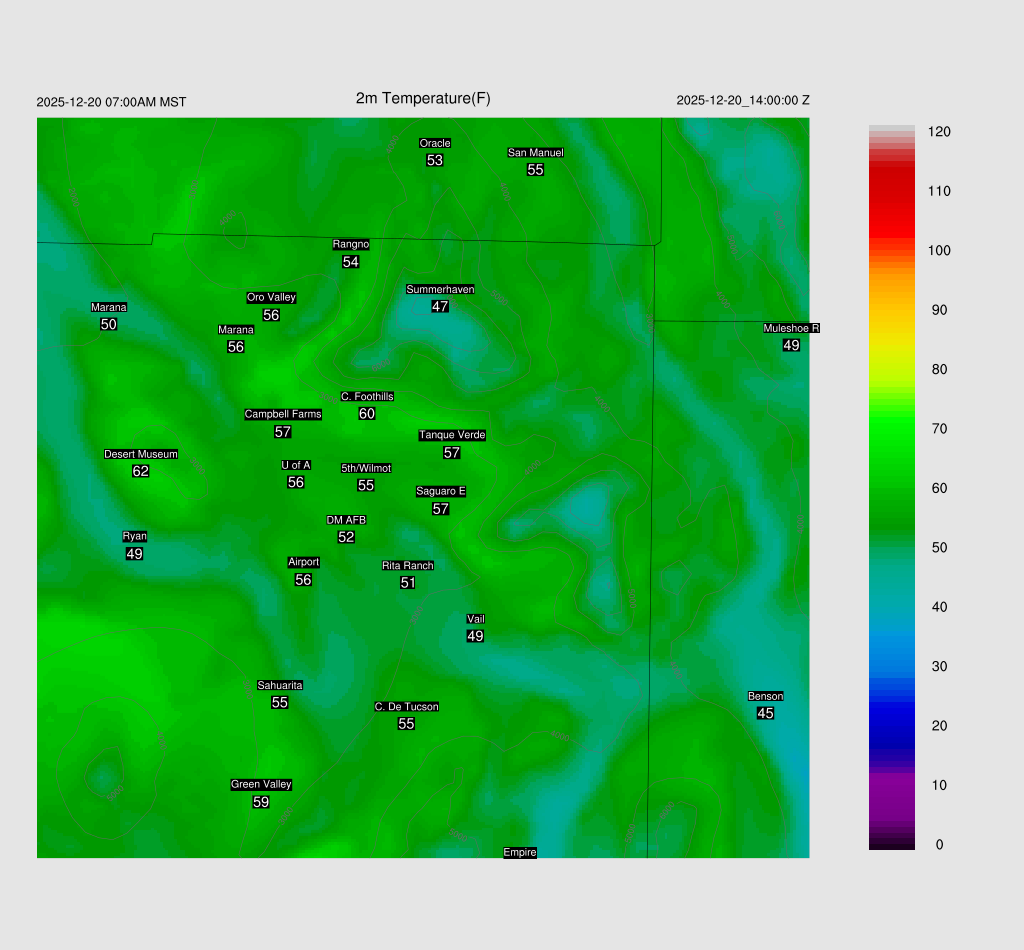Select the Sahuarita station label

pos(280,685)
